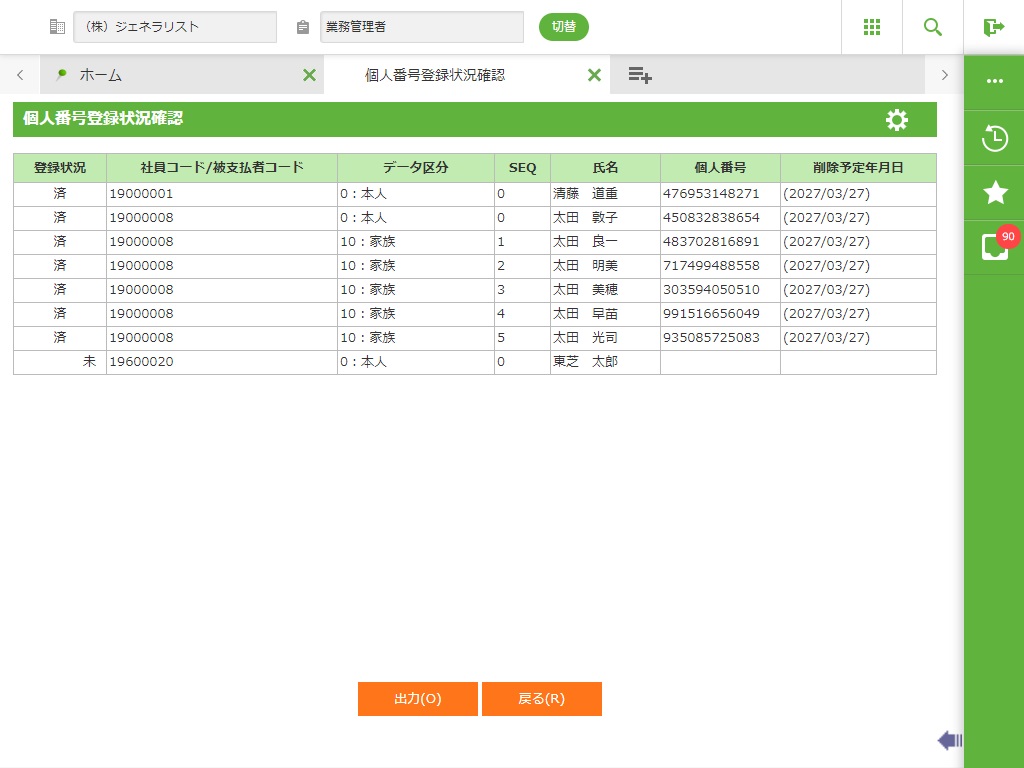Image resolution: width=1024 pixels, height=768 pixels.
Task: Collapse sidebar with purple arrow icon
Action: click(949, 740)
